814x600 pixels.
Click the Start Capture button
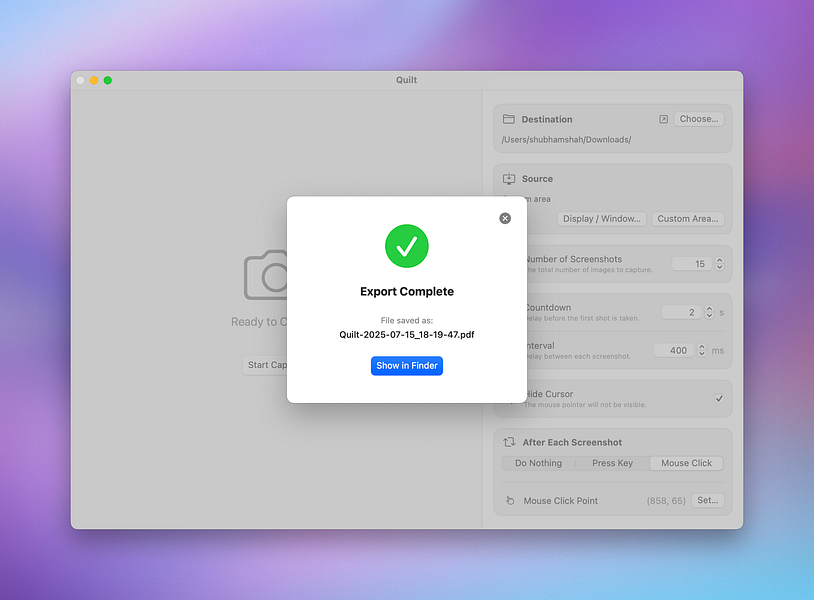265,365
